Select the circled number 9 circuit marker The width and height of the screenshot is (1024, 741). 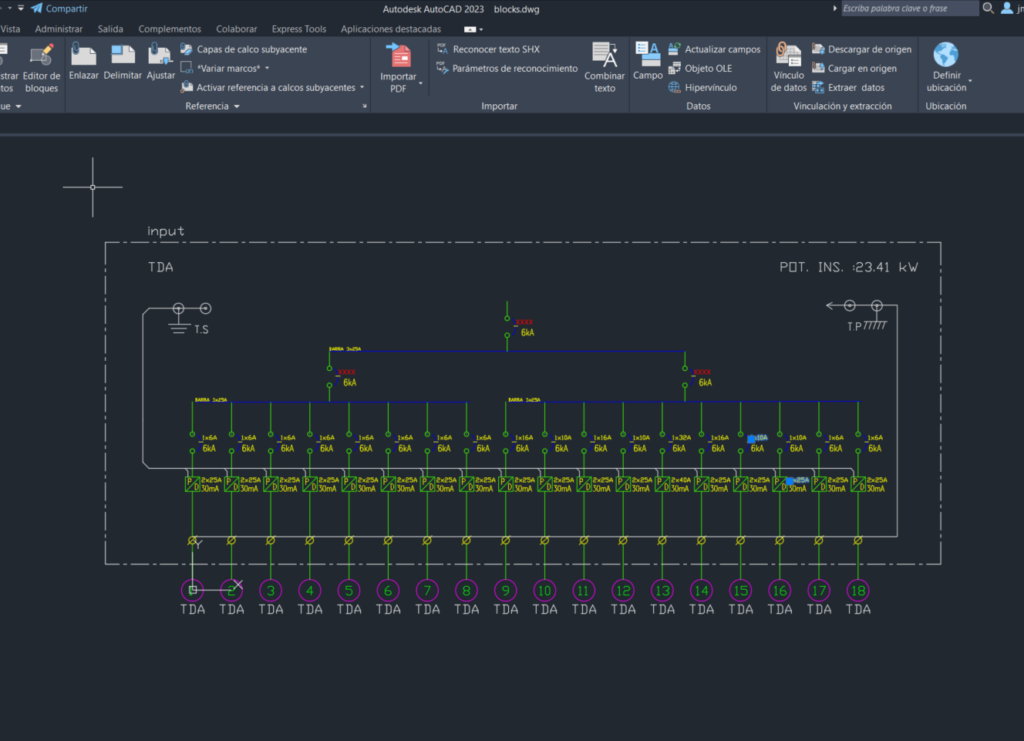tap(505, 590)
